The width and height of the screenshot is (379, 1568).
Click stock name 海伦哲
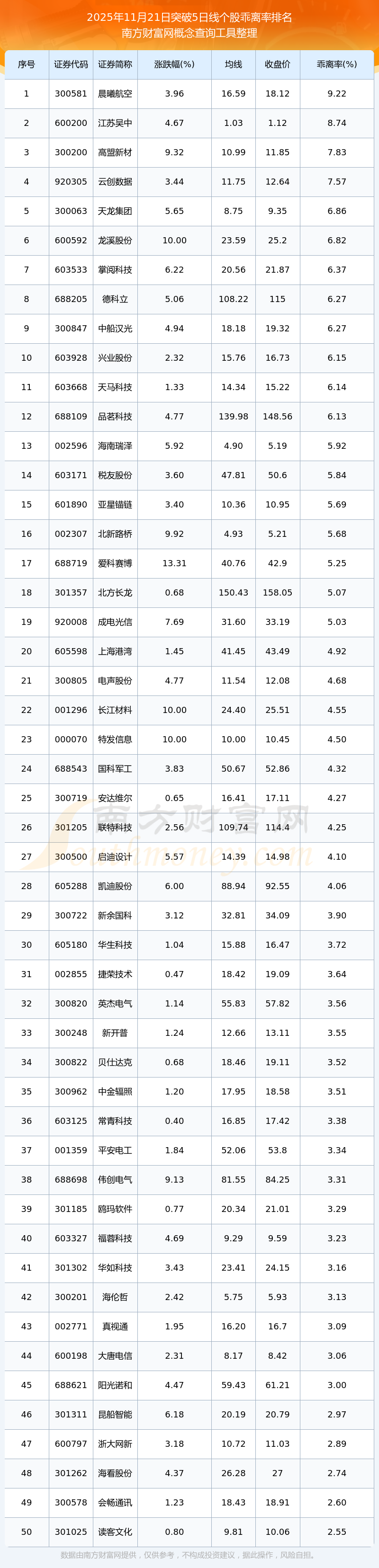coord(115,1297)
